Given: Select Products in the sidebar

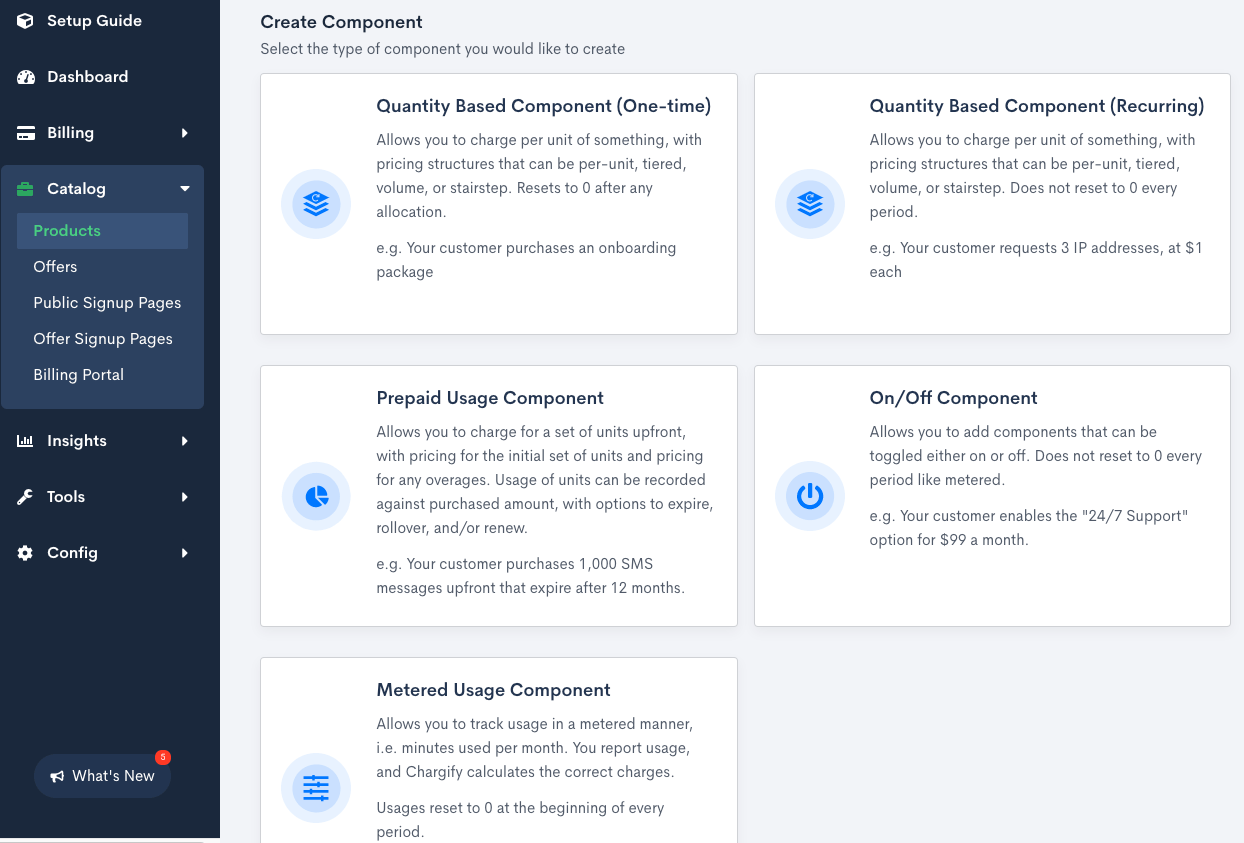Looking at the screenshot, I should point(67,230).
